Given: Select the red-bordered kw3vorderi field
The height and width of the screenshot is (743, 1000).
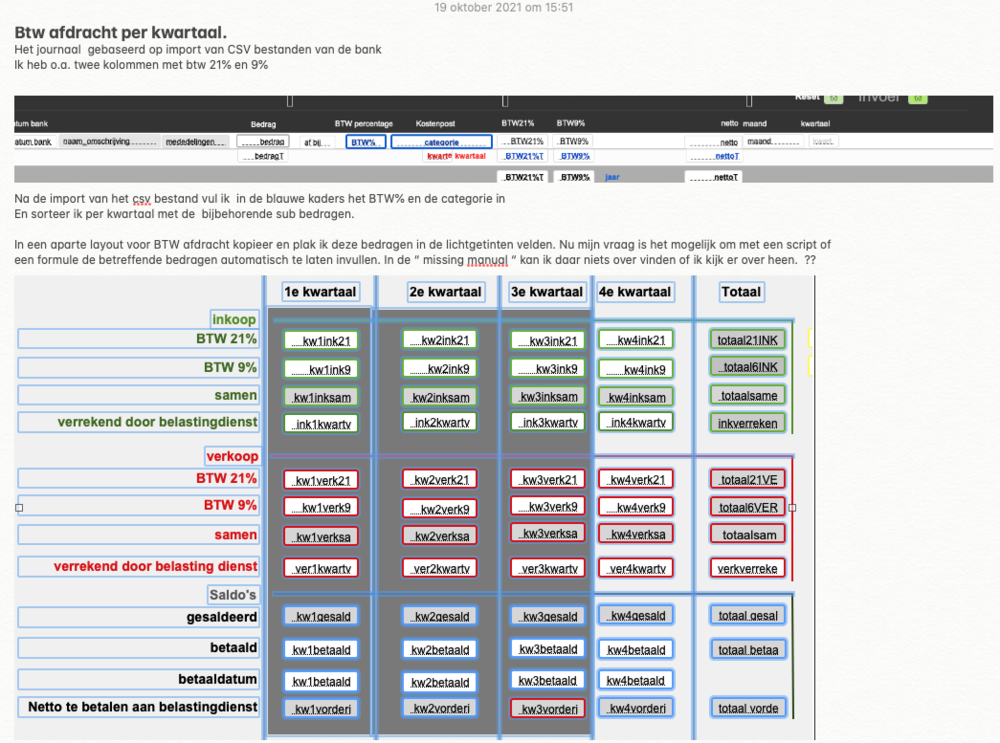Looking at the screenshot, I should tap(547, 709).
